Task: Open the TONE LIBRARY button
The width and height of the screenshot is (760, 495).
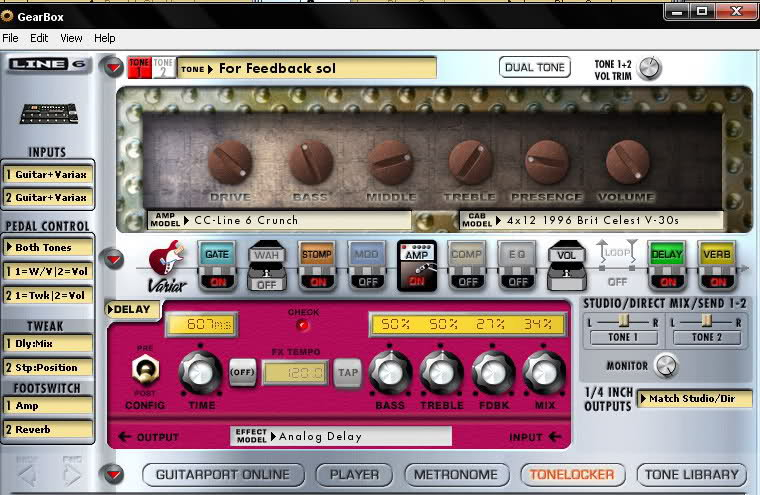Action: coord(691,474)
